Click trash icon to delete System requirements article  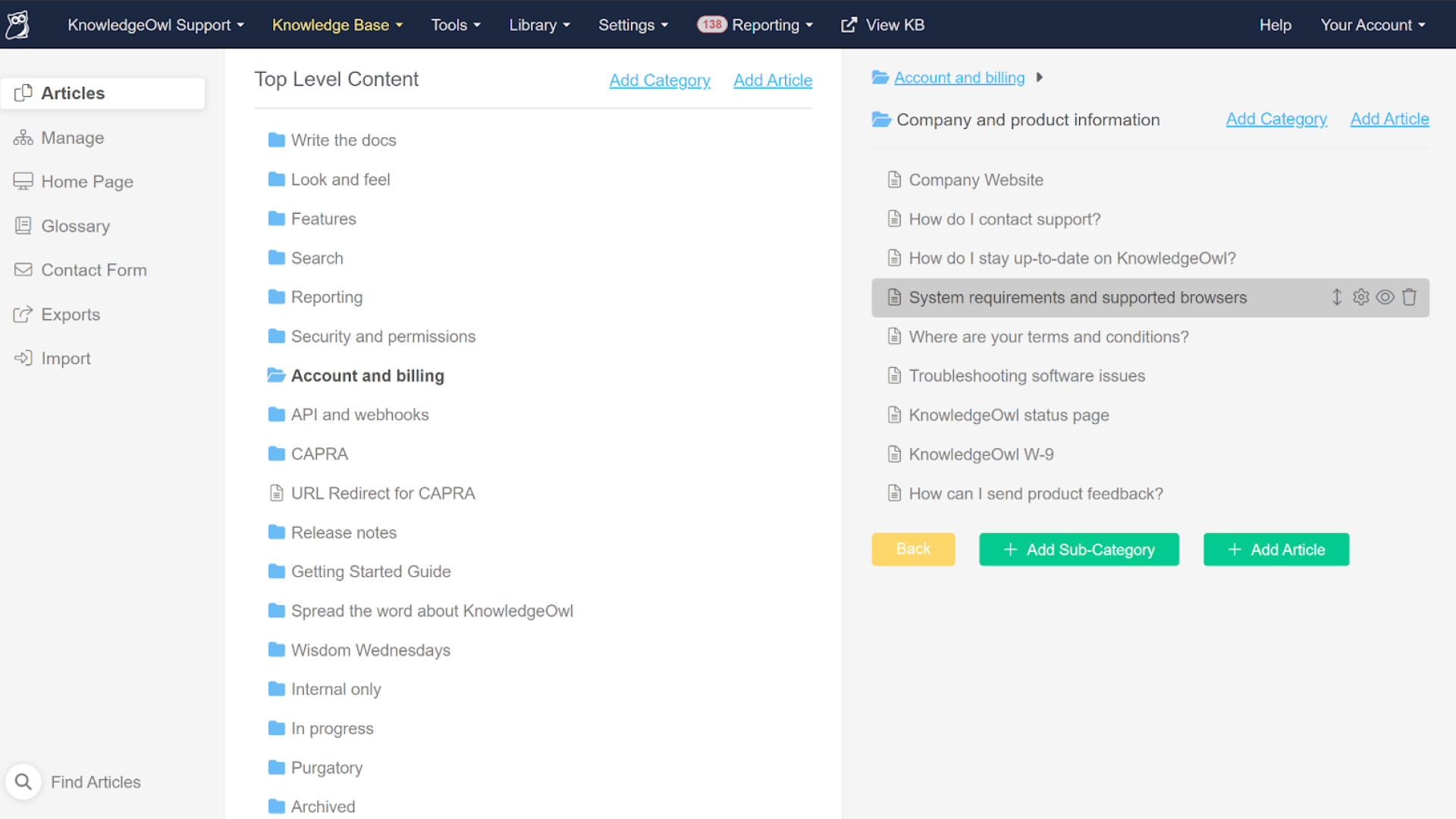(x=1409, y=297)
